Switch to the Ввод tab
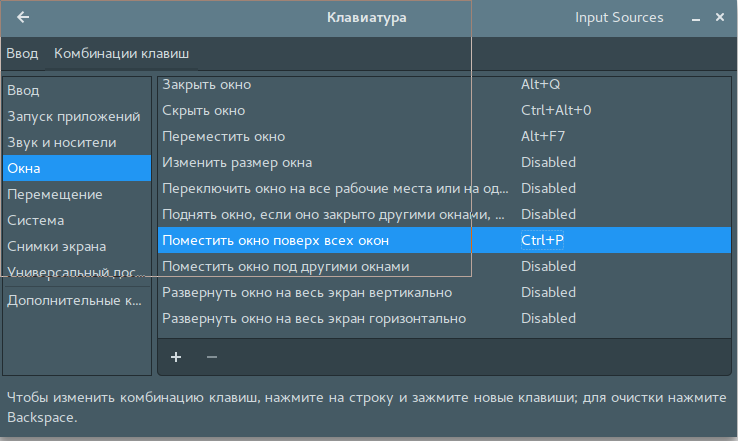The image size is (738, 441). (22, 54)
